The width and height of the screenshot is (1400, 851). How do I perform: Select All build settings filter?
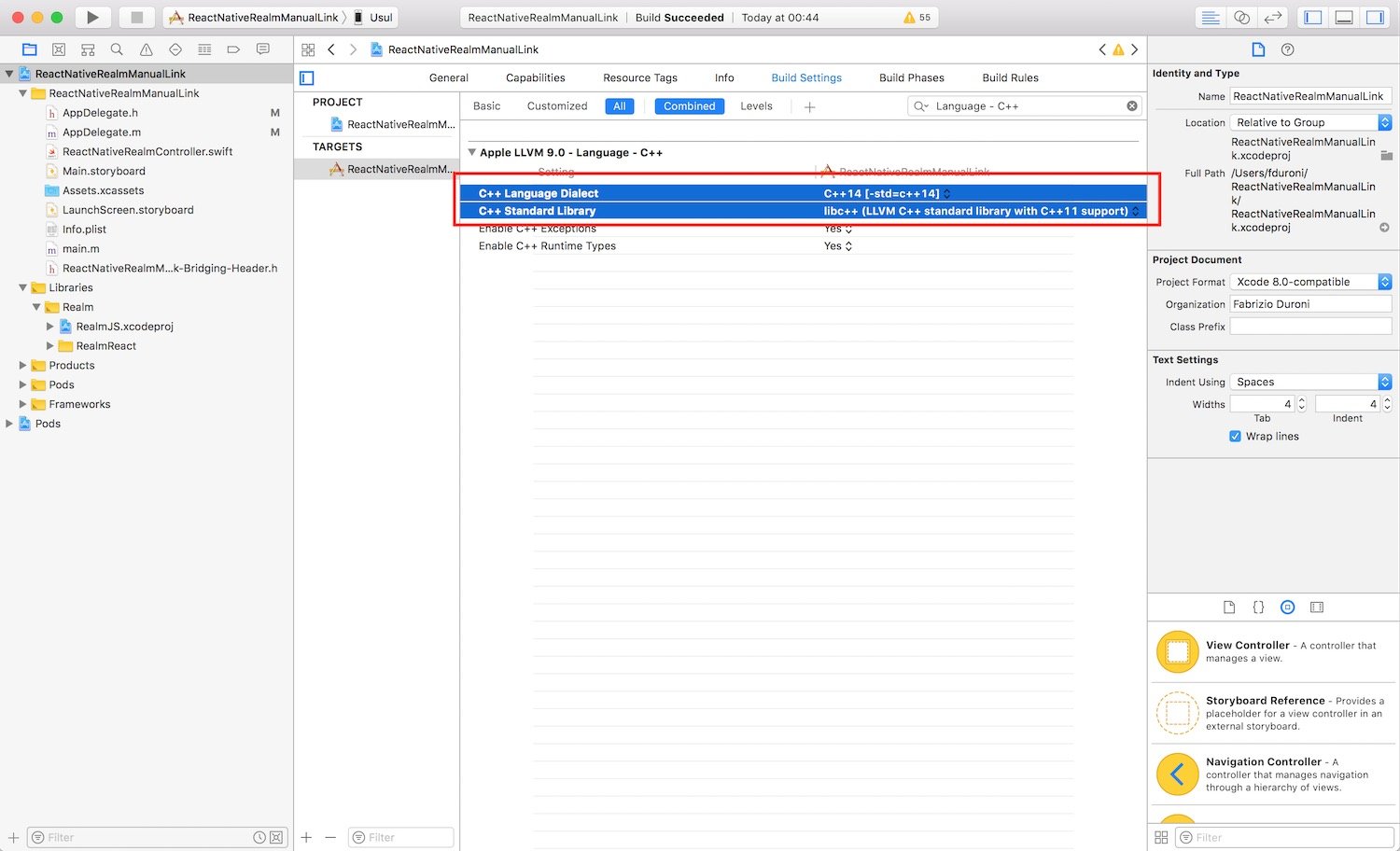point(620,106)
